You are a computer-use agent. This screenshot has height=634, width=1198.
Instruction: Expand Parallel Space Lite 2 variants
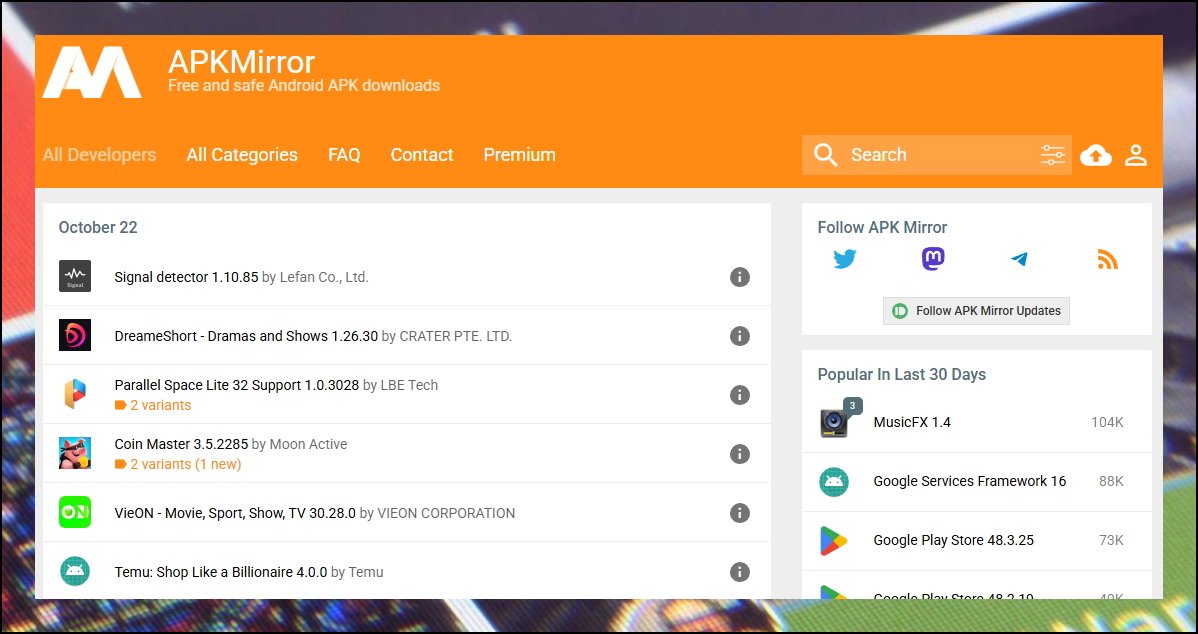point(153,405)
